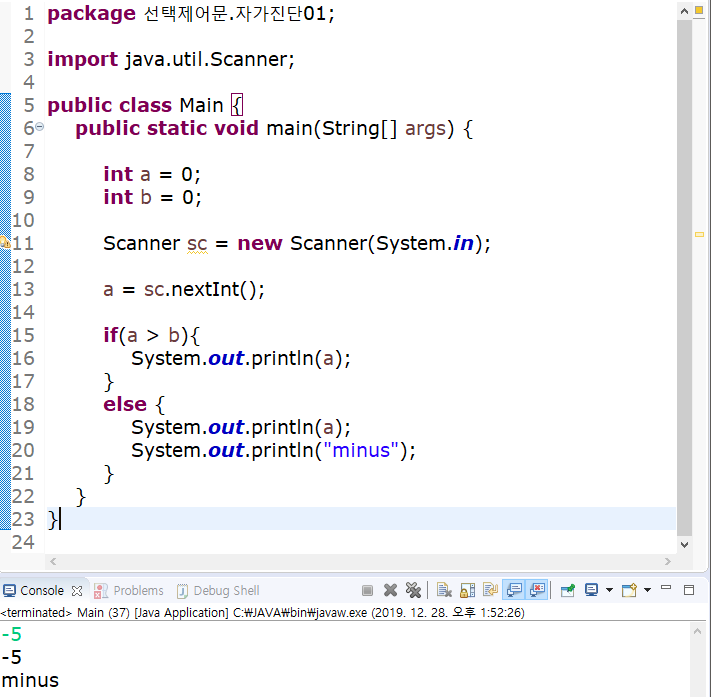Click 'System.out.println(a);' on line 19
Viewport: 711px width, 697px height.
[x=241, y=427]
